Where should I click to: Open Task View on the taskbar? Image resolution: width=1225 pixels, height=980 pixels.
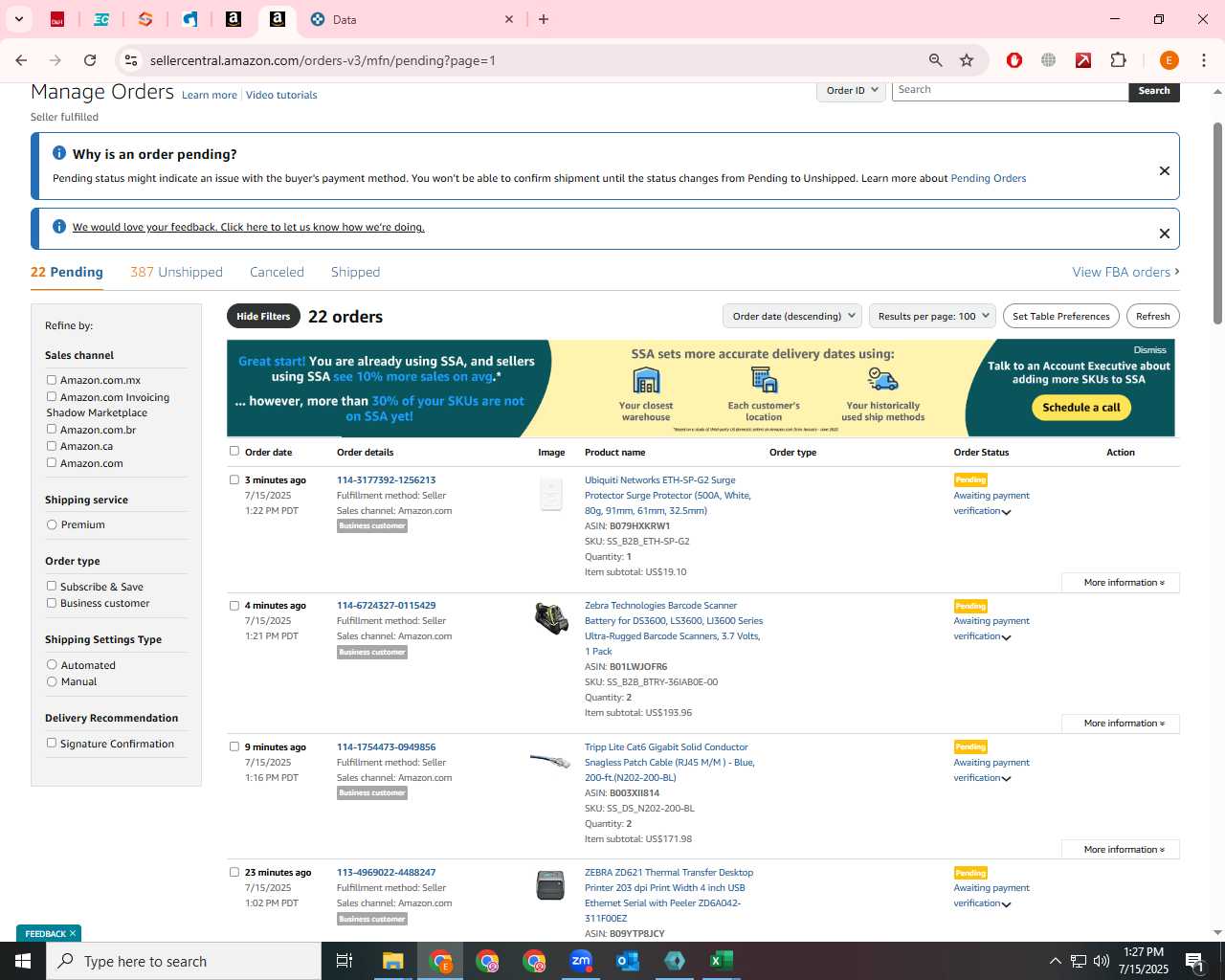click(x=345, y=961)
